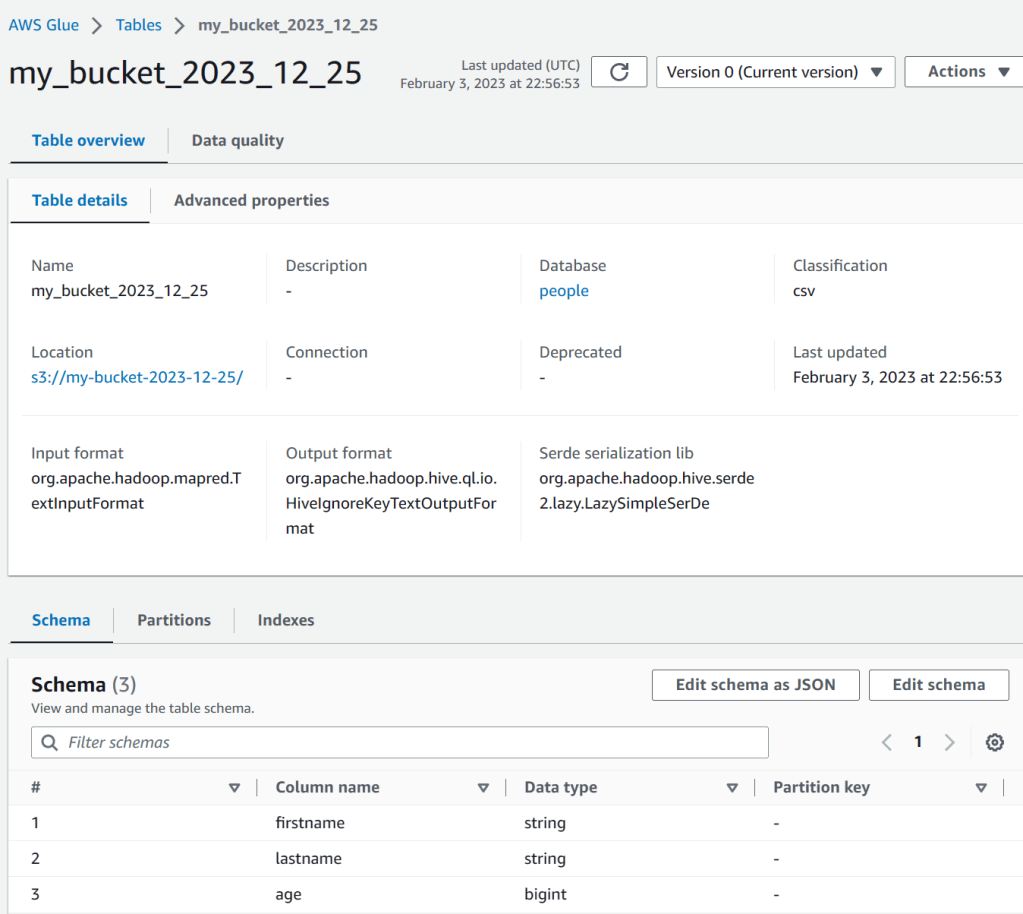Expand the Actions dropdown menu
The width and height of the screenshot is (1023, 914).
pyautogui.click(x=963, y=72)
